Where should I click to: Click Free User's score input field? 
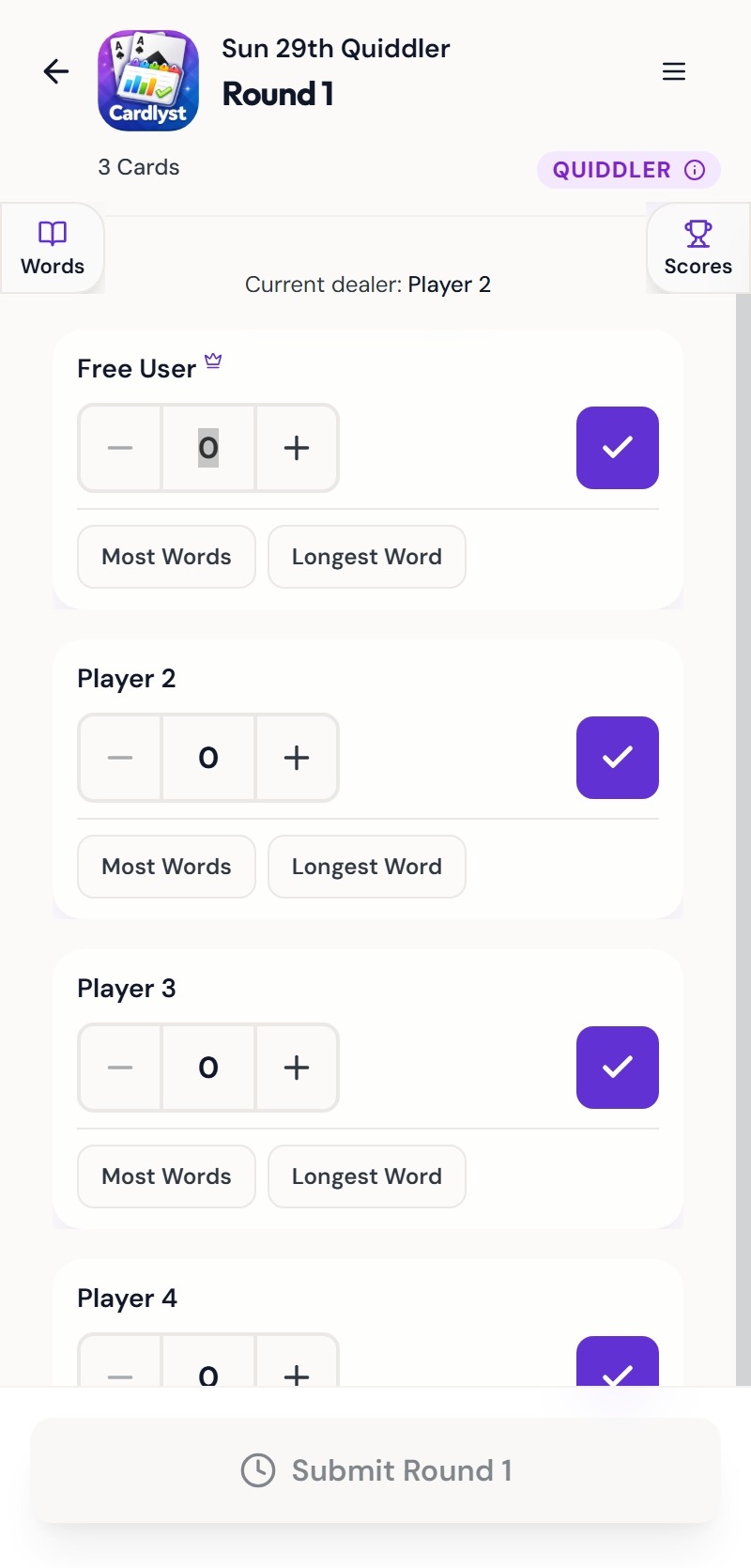(x=207, y=448)
